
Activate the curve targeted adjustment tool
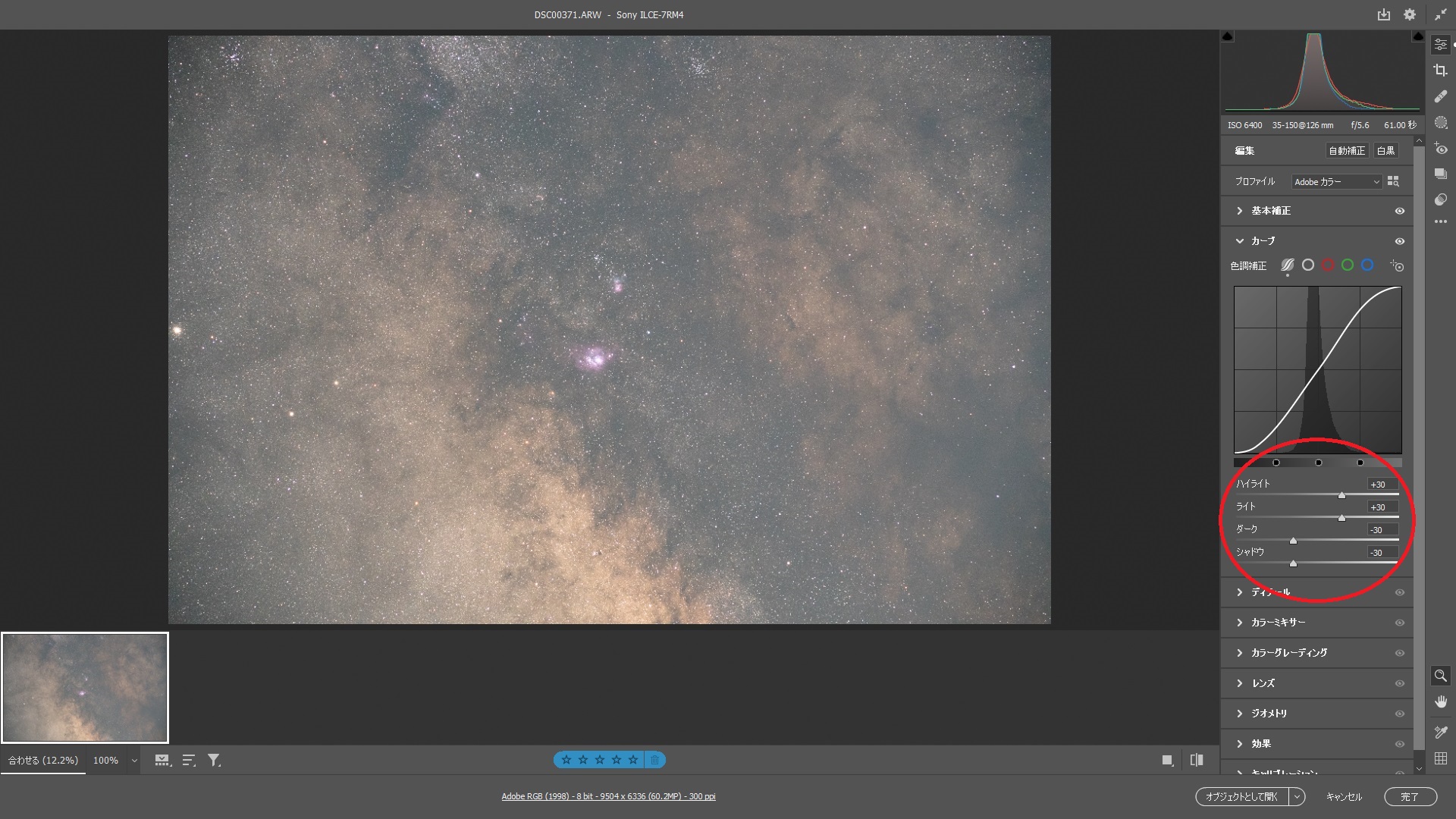1397,265
